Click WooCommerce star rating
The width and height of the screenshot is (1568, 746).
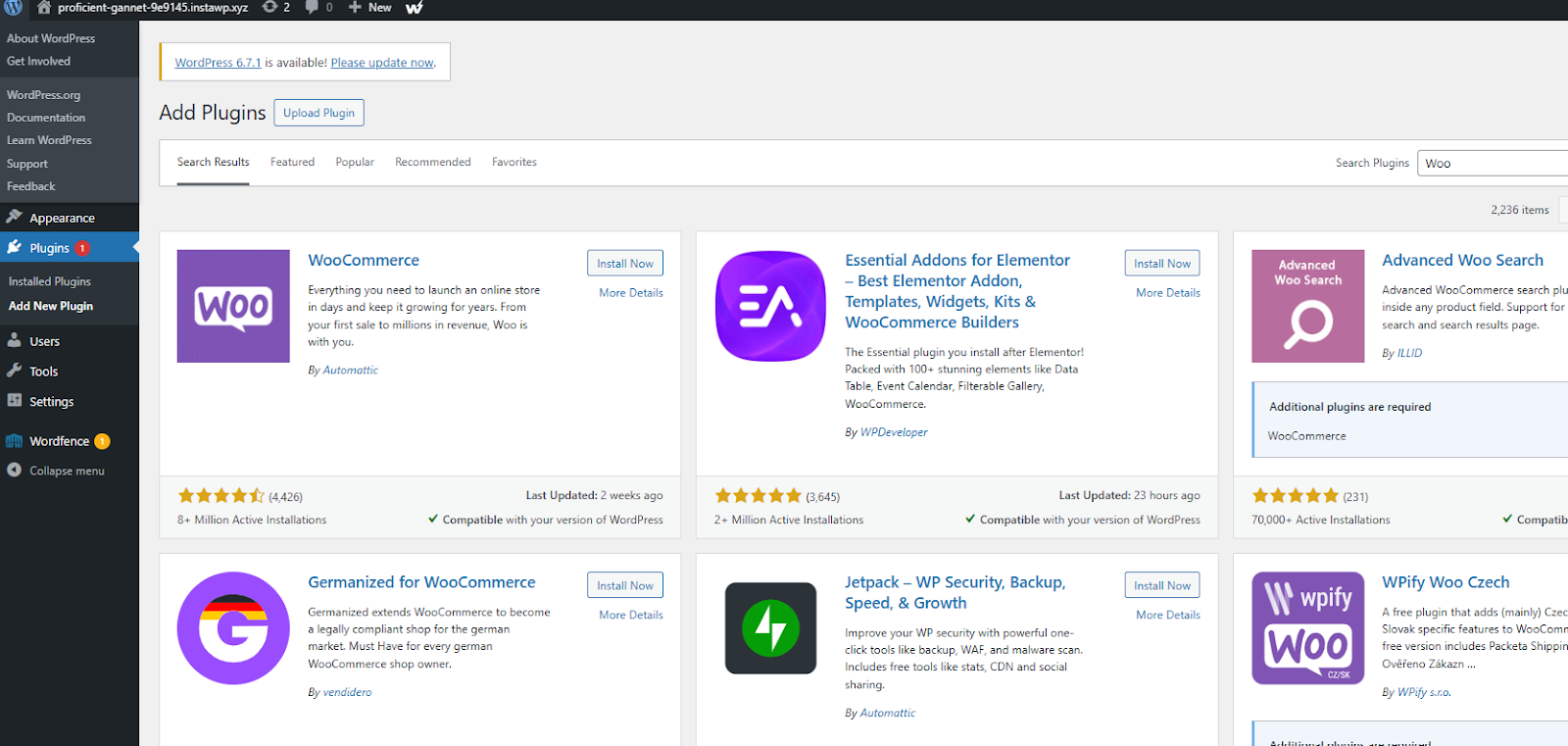[x=221, y=496]
